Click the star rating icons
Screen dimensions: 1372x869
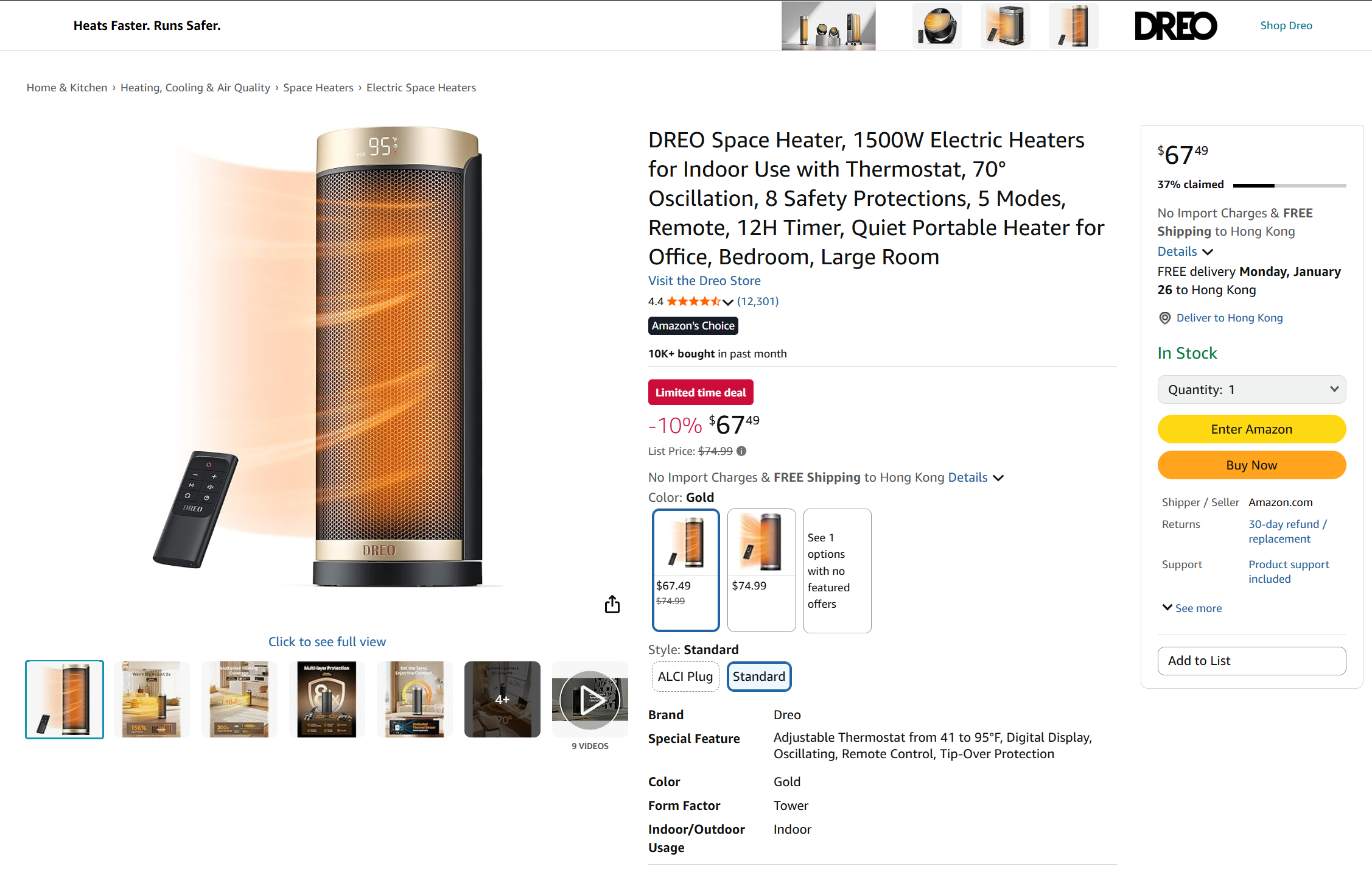693,301
